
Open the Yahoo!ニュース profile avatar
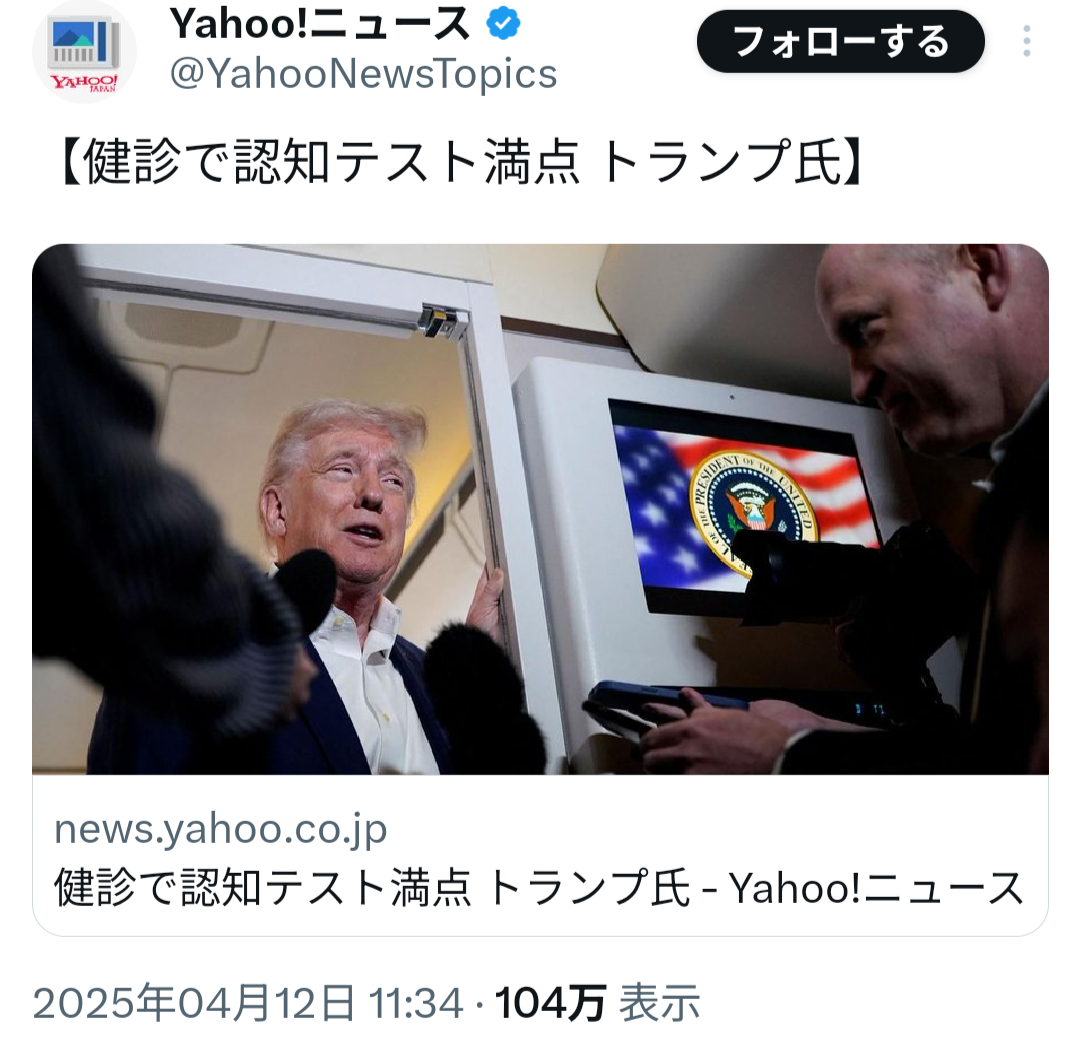click(x=84, y=52)
